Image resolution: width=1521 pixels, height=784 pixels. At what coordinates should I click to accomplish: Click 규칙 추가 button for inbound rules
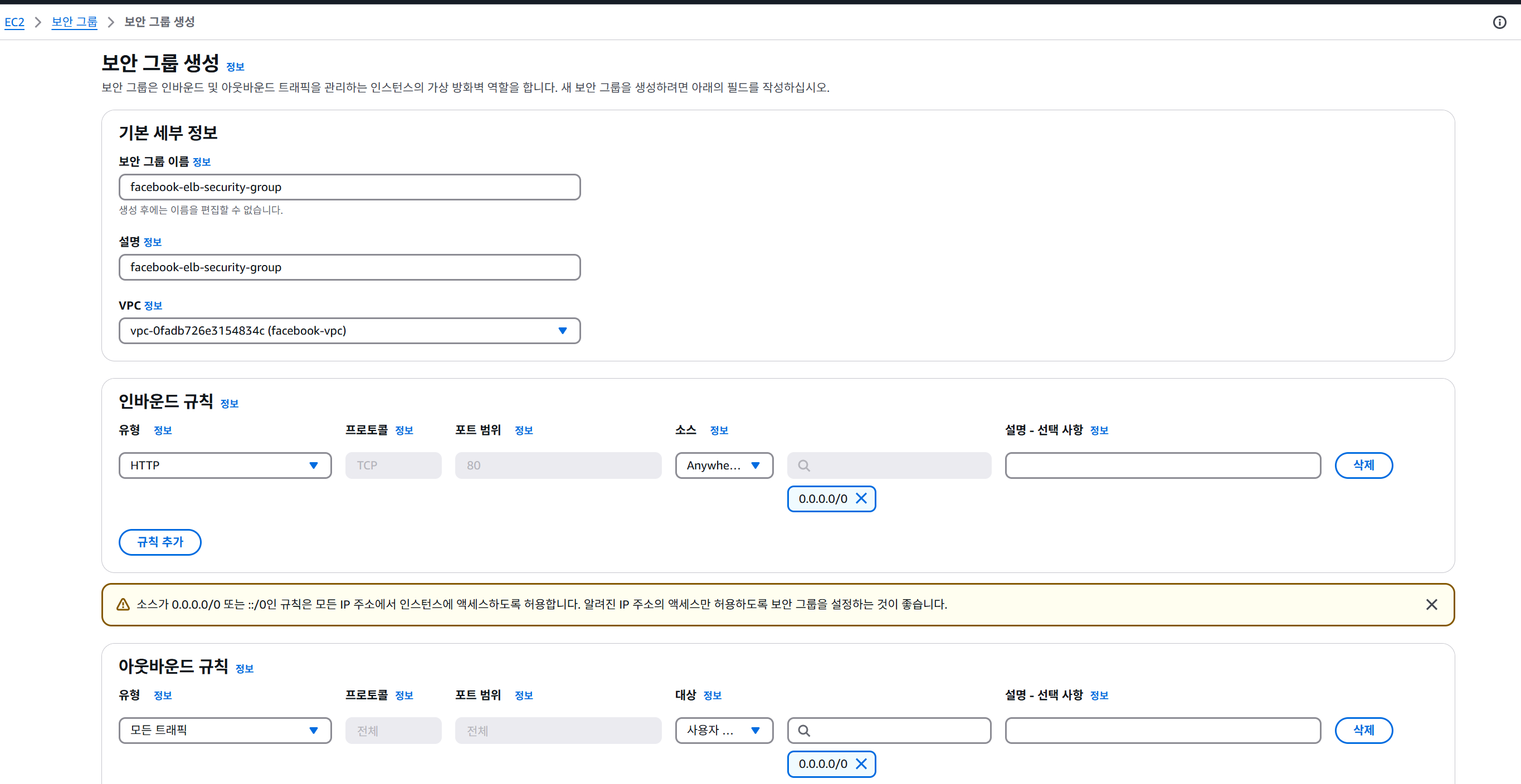pos(159,542)
